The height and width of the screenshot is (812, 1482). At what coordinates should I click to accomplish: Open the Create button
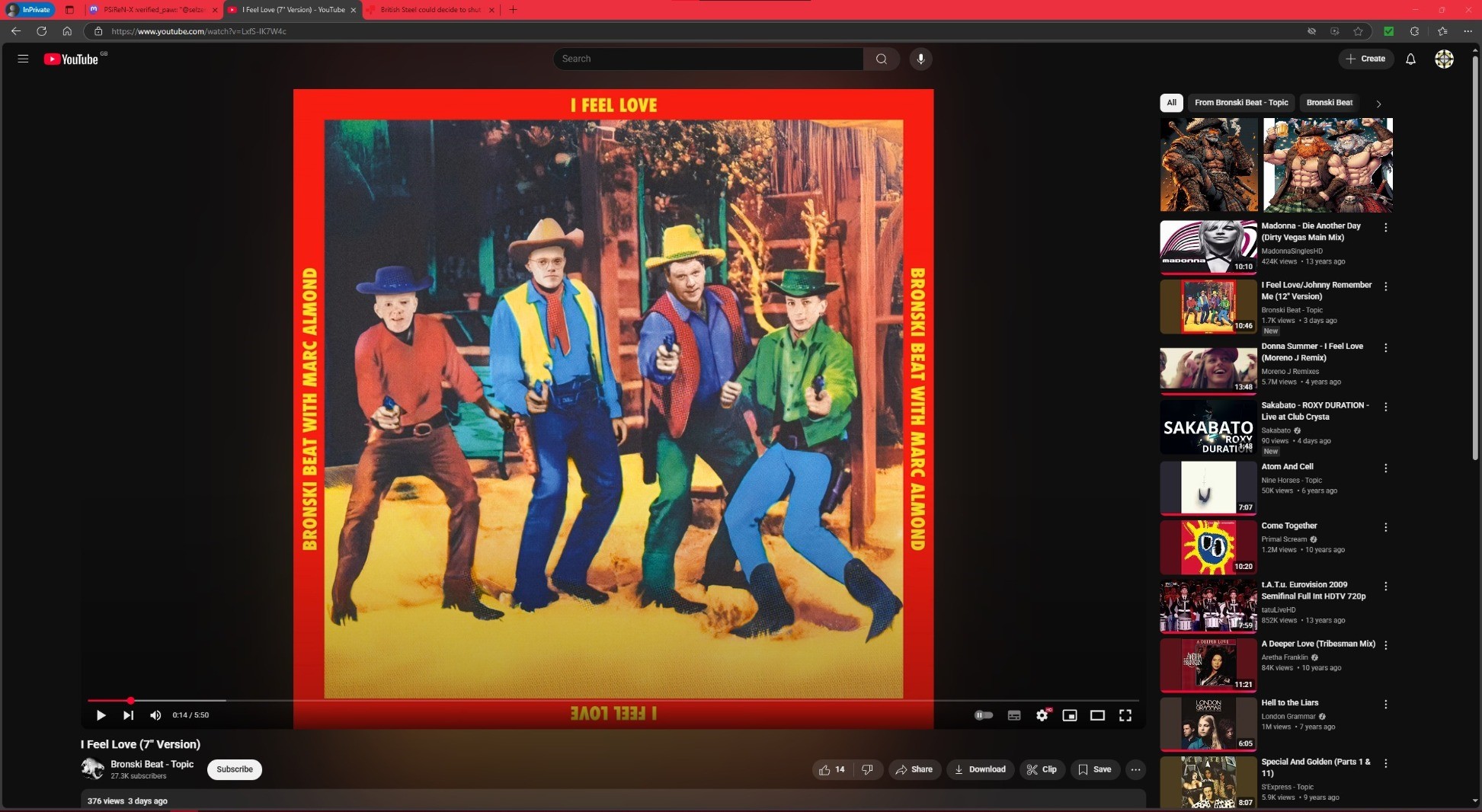point(1366,59)
